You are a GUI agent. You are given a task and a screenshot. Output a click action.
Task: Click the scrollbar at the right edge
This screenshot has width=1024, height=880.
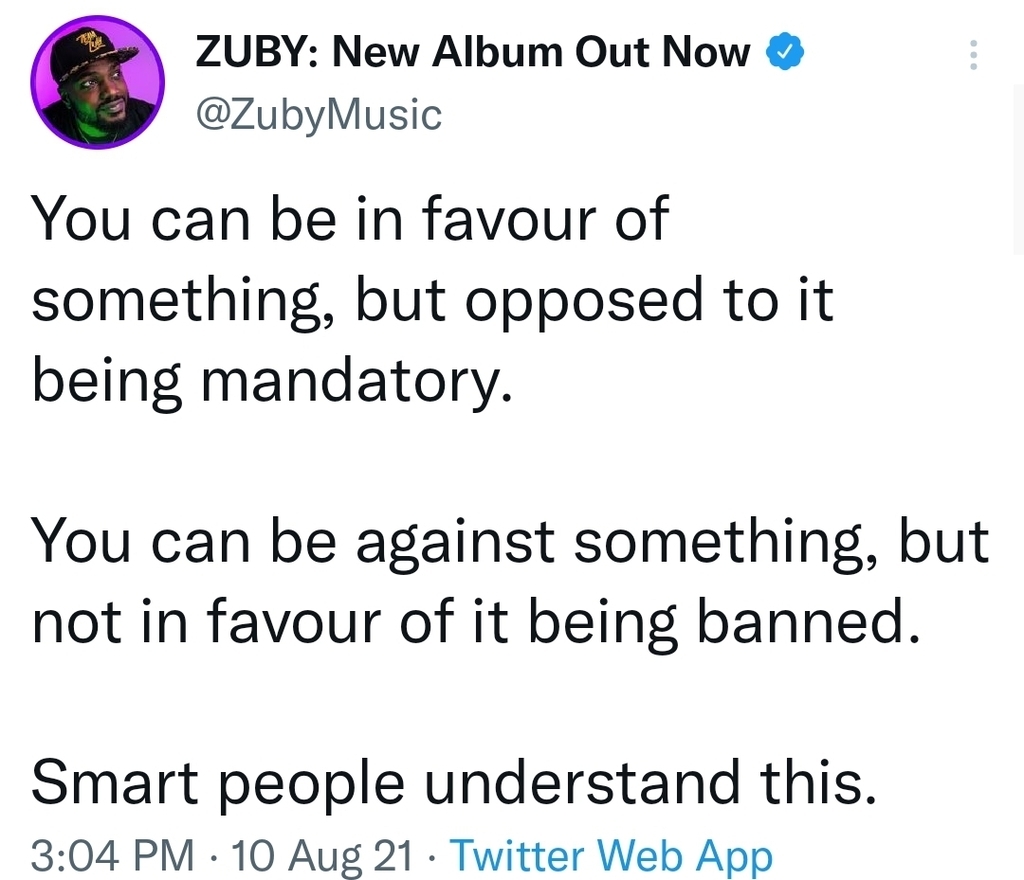click(1019, 170)
